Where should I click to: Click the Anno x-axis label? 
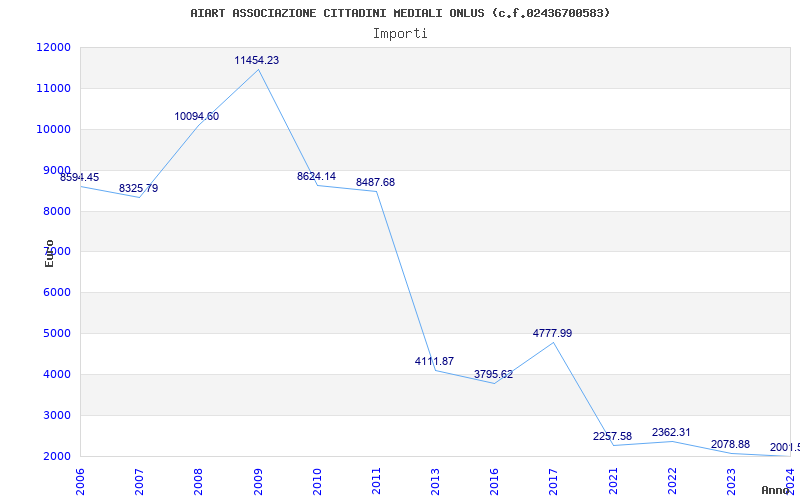(775, 490)
